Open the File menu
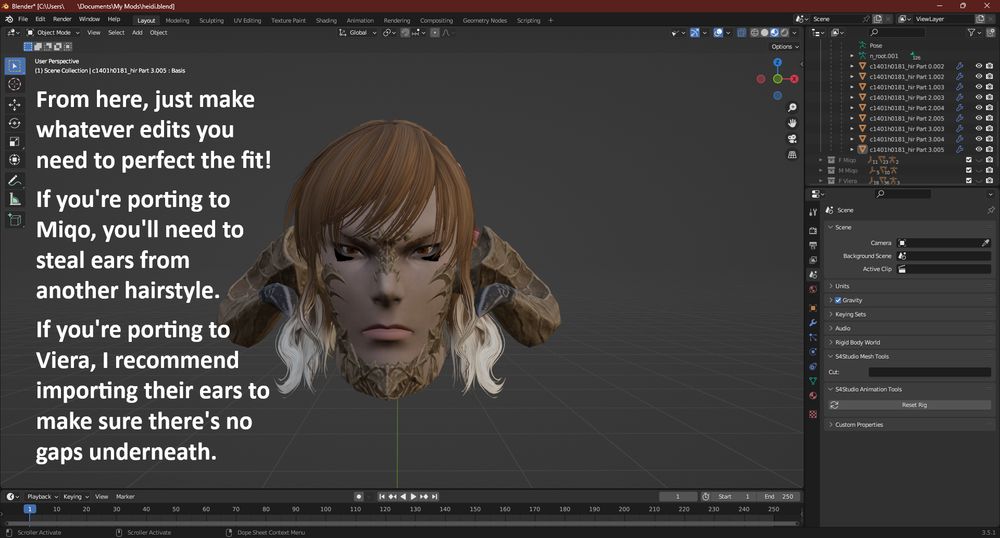Screen dimensions: 1000x538 pos(23,19)
